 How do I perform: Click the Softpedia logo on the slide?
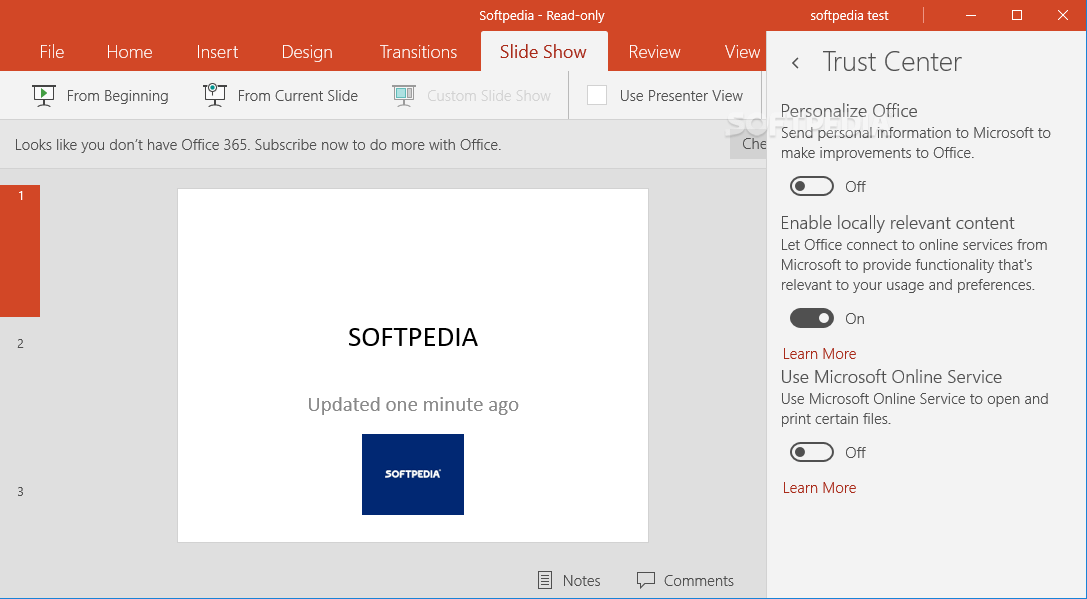412,474
